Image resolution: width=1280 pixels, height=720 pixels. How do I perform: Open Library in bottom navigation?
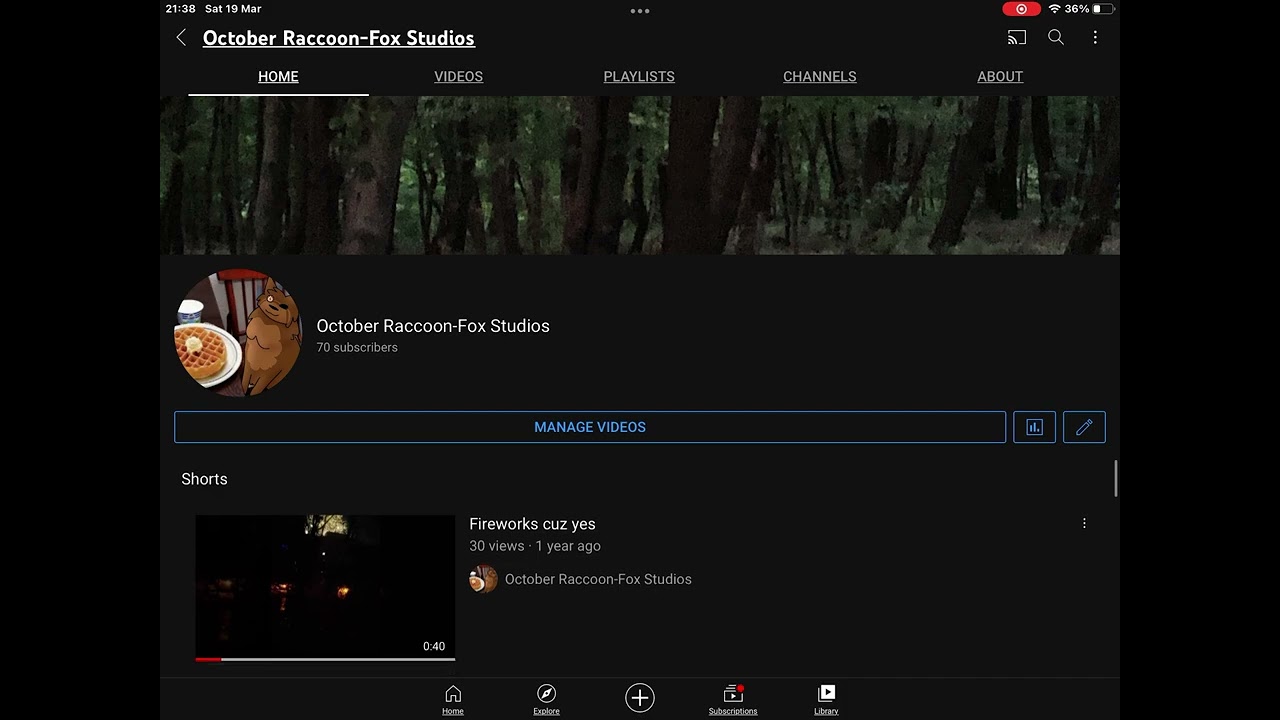(826, 700)
